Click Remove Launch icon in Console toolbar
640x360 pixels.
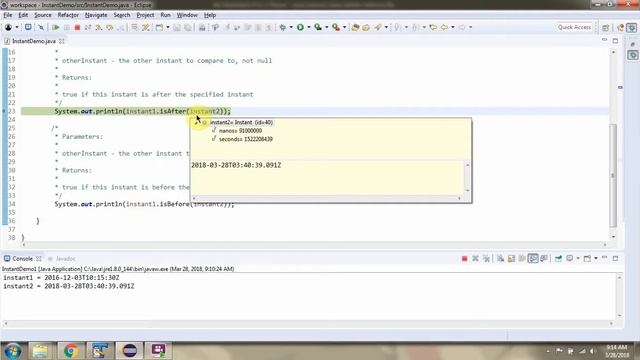point(475,258)
